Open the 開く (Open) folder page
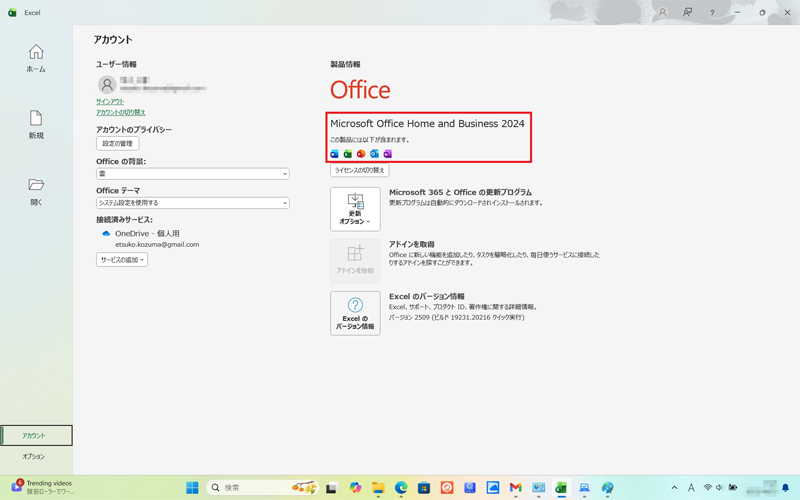This screenshot has width=800, height=500. [36, 191]
